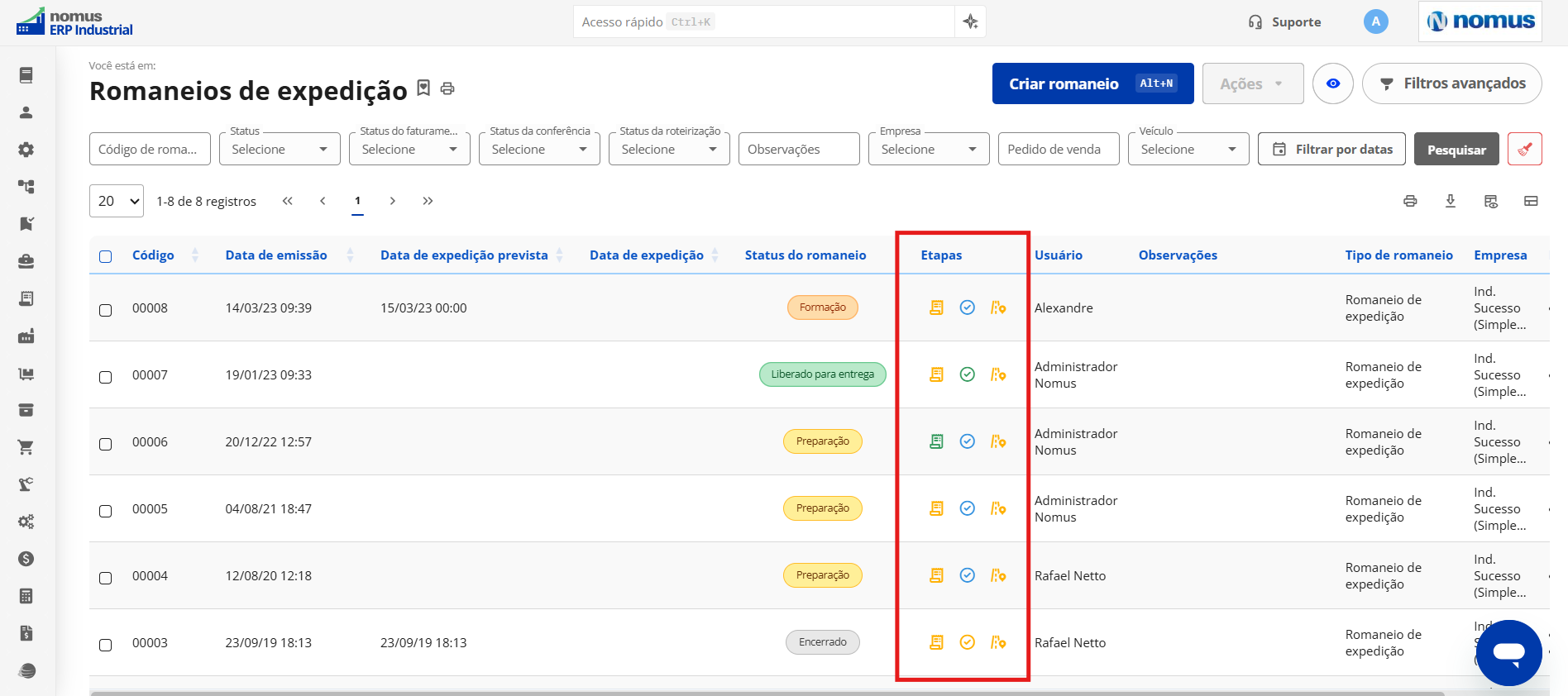The height and width of the screenshot is (696, 1568).
Task: Select the checkbox for romaneio 00003
Action: pyautogui.click(x=106, y=645)
